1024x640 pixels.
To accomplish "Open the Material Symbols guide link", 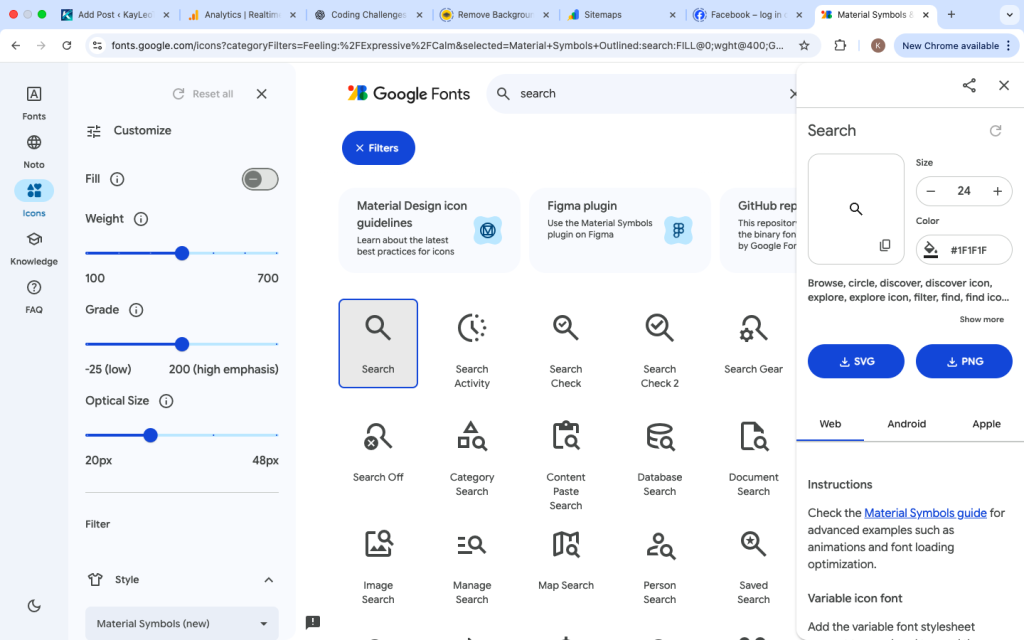I will 925,512.
